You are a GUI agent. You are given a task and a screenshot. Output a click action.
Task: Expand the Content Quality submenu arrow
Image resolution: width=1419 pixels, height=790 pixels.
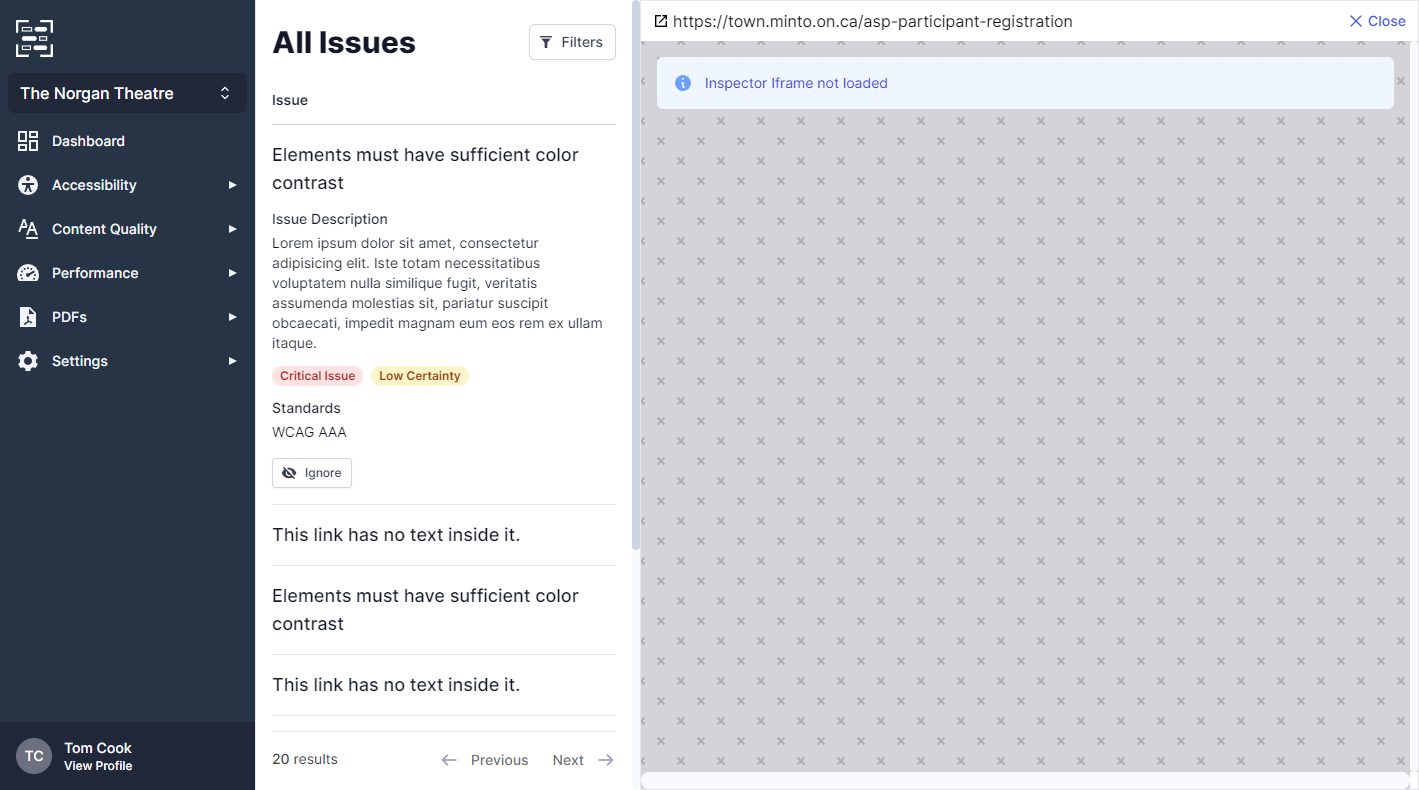pyautogui.click(x=232, y=229)
